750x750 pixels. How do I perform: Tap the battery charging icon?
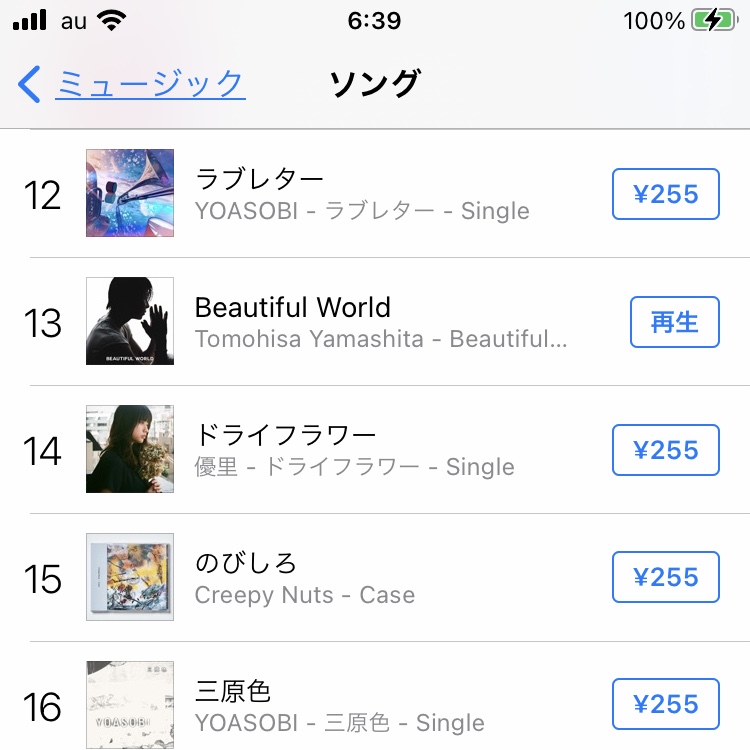(715, 21)
